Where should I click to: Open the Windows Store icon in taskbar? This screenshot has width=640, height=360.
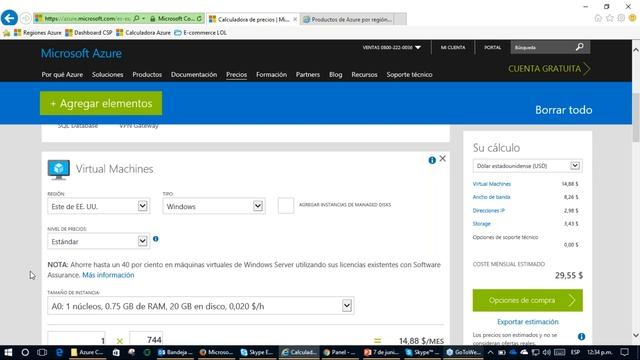click(116, 352)
